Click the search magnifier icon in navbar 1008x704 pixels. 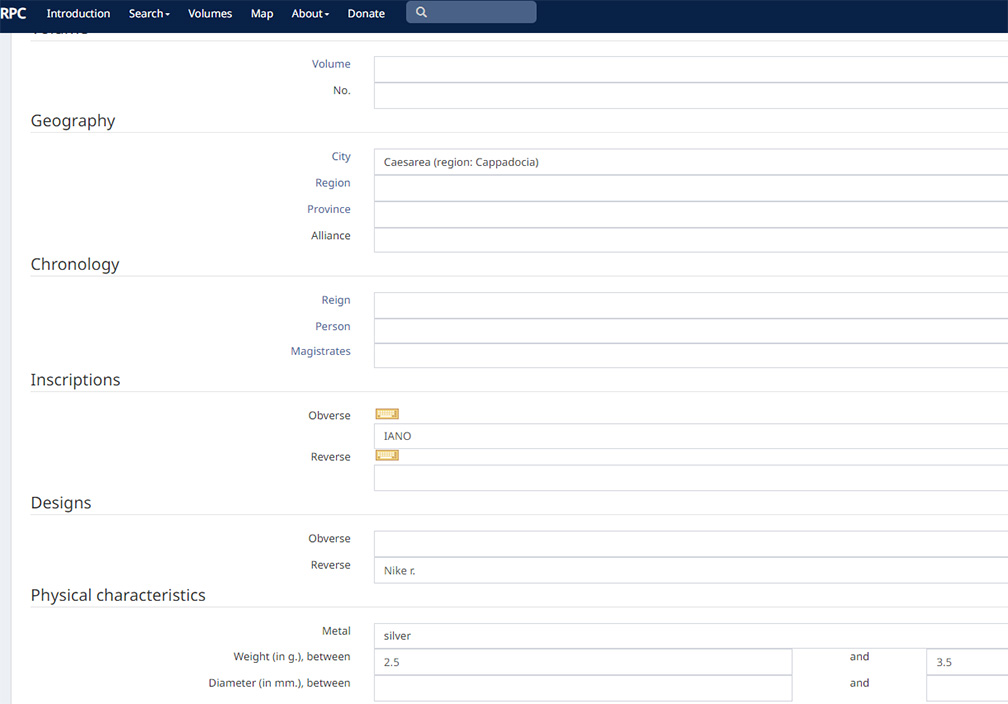pyautogui.click(x=421, y=12)
